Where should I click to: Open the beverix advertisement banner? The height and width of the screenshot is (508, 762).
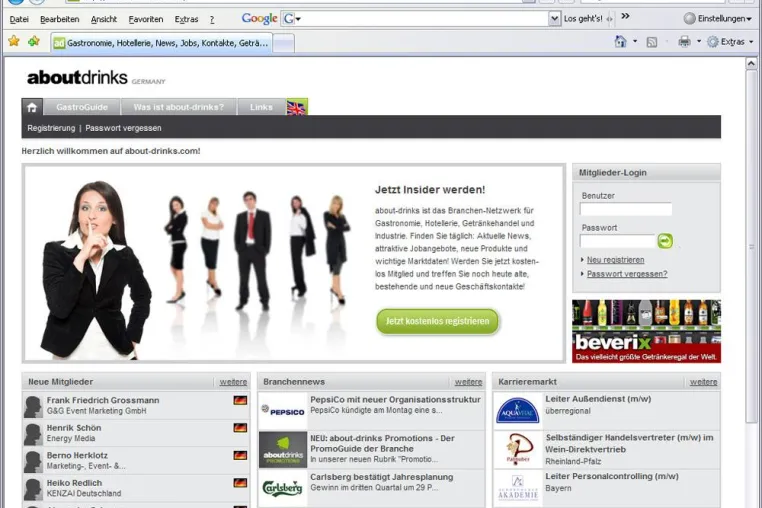point(646,331)
